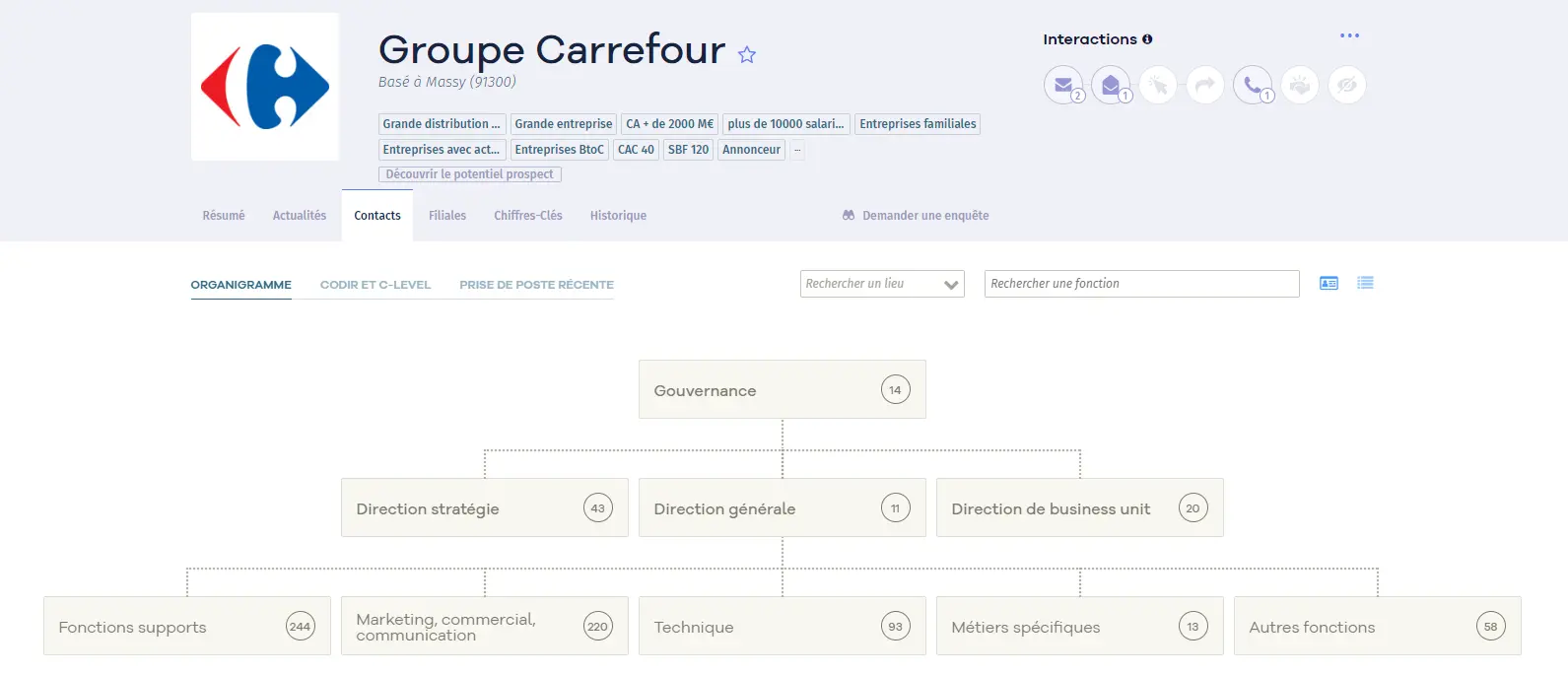This screenshot has width=1568, height=674.
Task: Switch to list view icon
Action: (1365, 283)
